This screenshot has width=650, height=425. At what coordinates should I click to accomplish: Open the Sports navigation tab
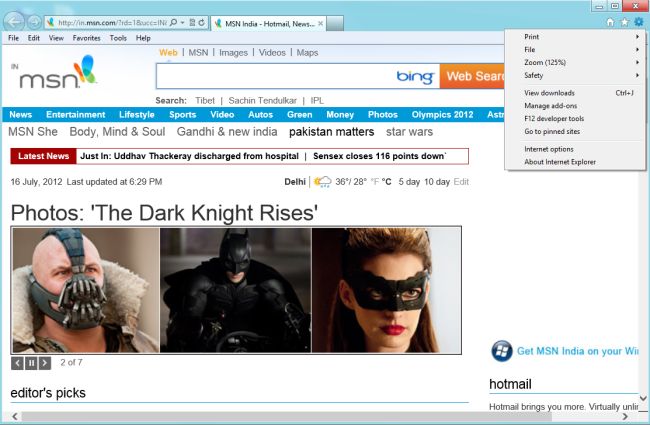pyautogui.click(x=182, y=114)
